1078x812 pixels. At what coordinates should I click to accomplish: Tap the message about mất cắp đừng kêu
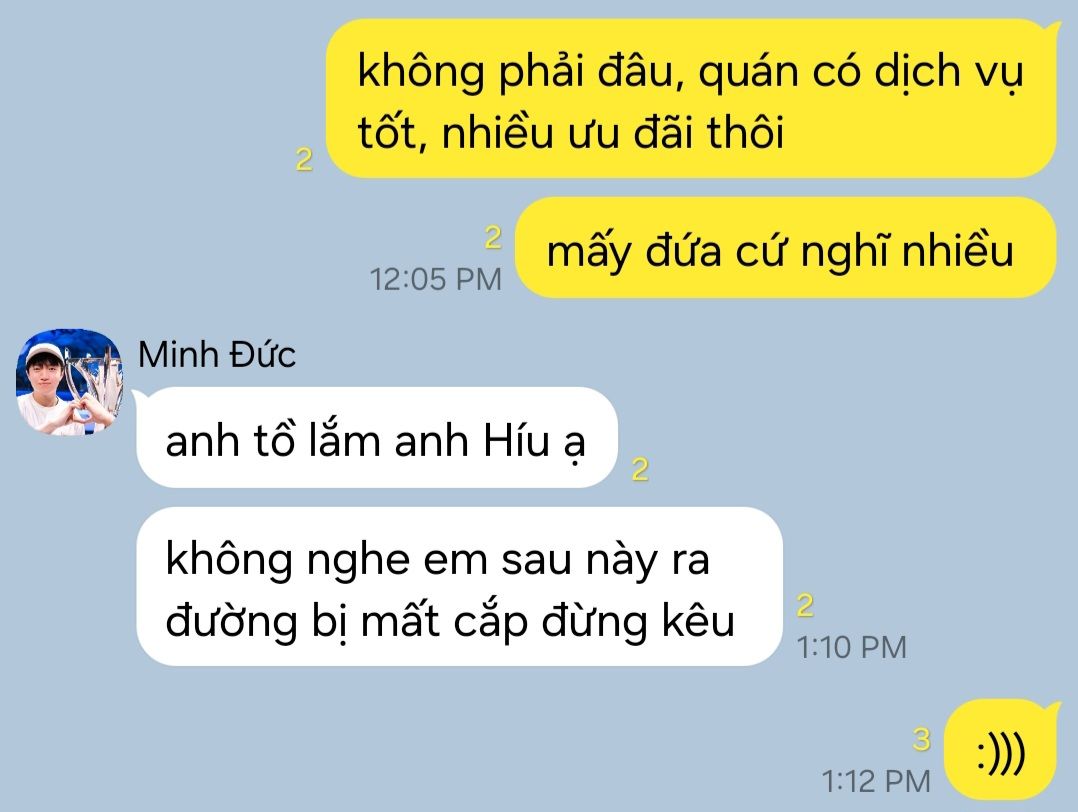tap(459, 586)
